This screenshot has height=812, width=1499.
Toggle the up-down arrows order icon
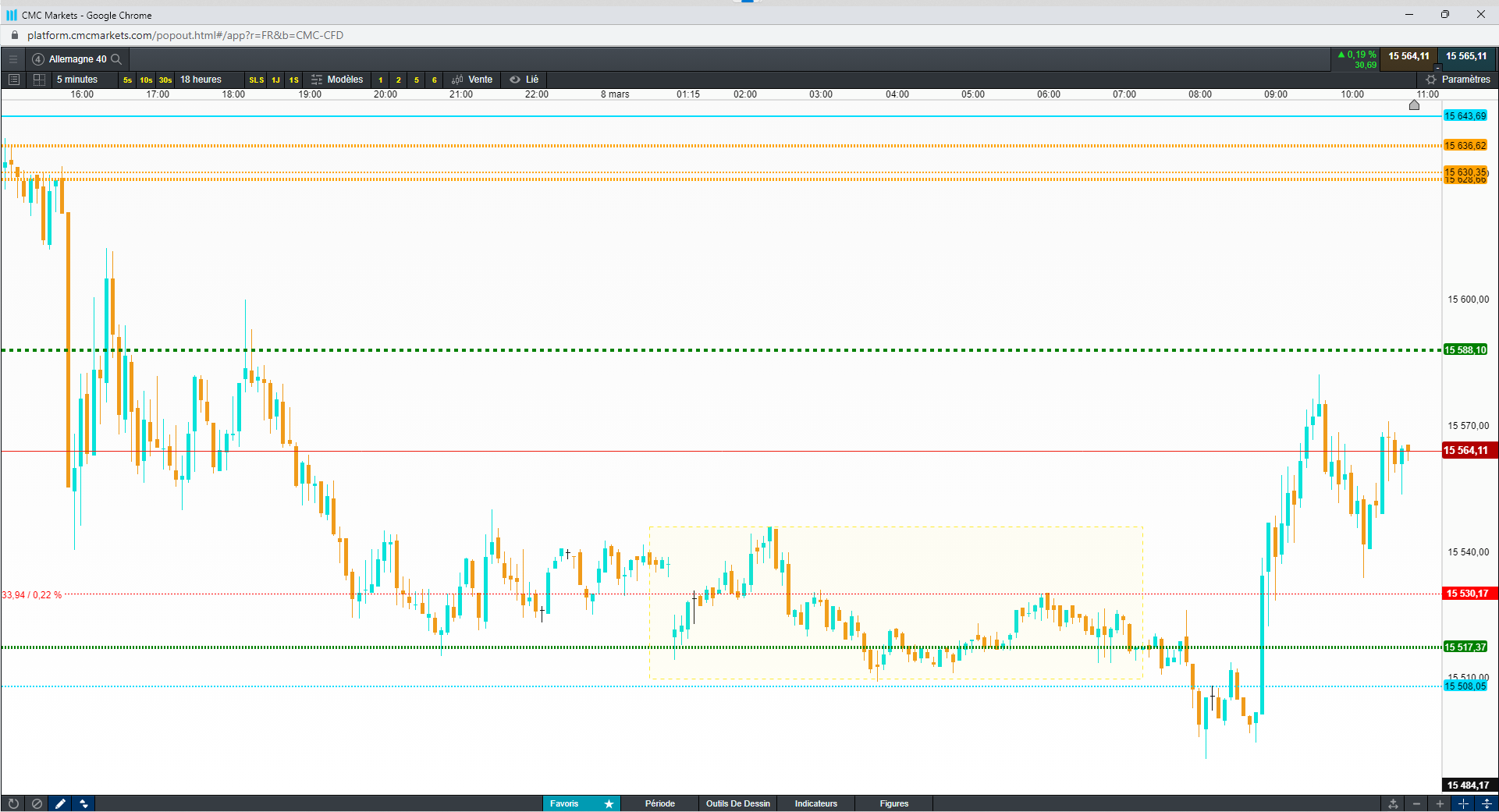[83, 803]
